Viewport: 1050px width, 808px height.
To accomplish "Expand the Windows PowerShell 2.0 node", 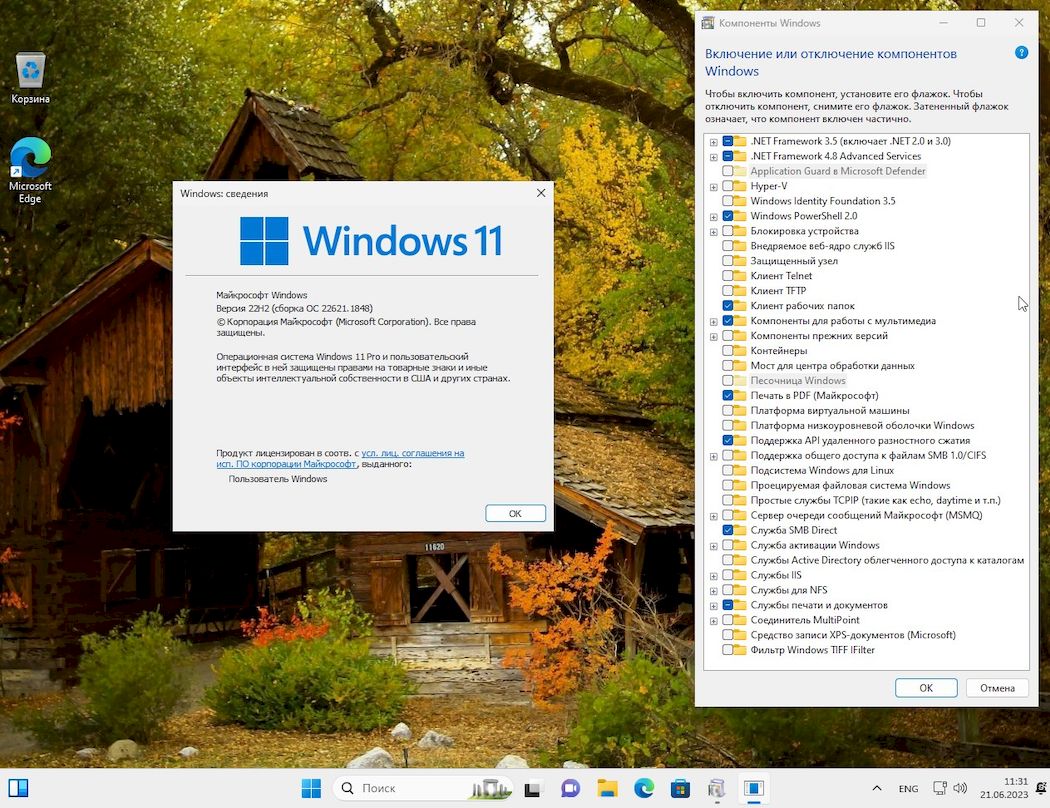I will click(x=714, y=217).
